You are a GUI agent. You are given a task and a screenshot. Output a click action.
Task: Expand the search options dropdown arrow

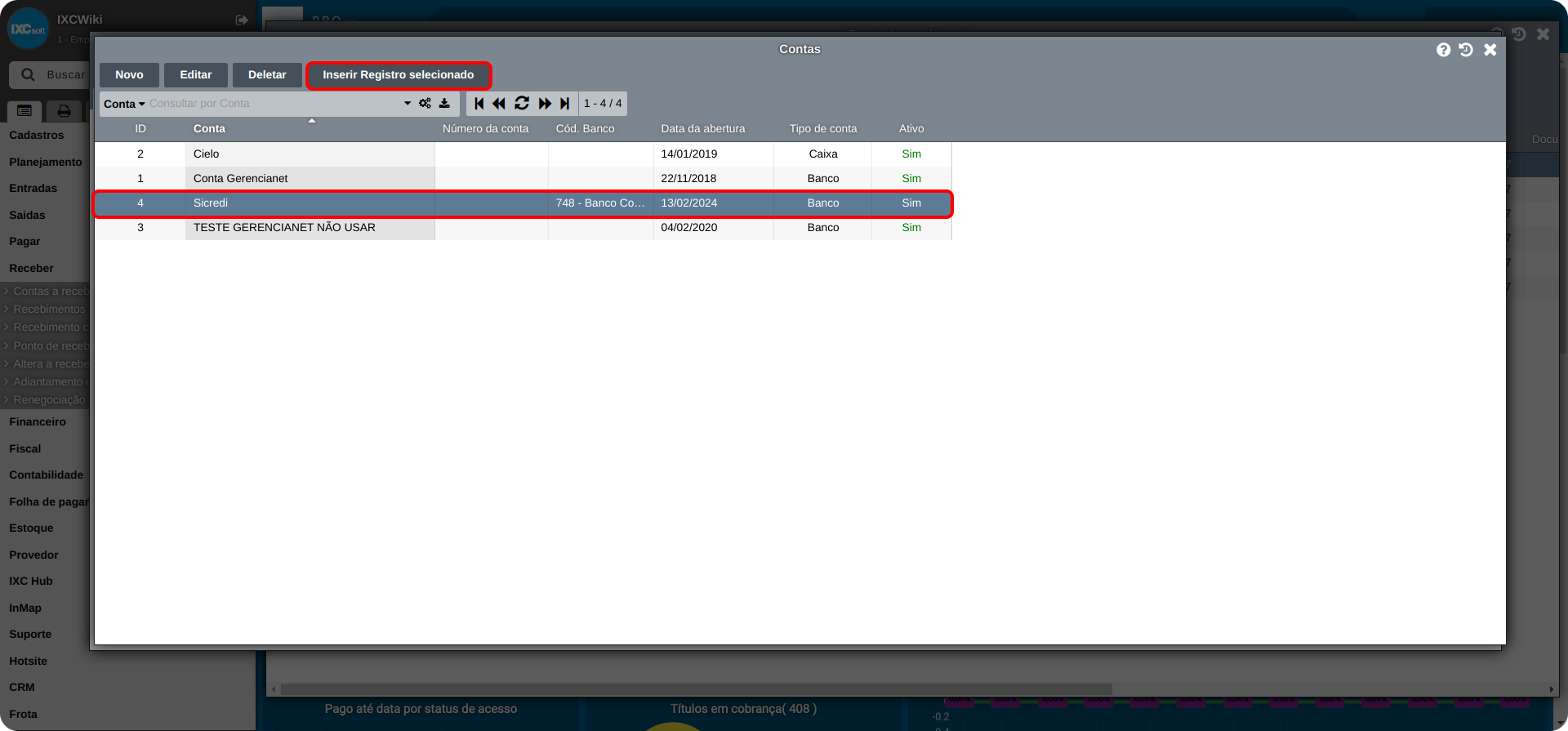point(408,104)
